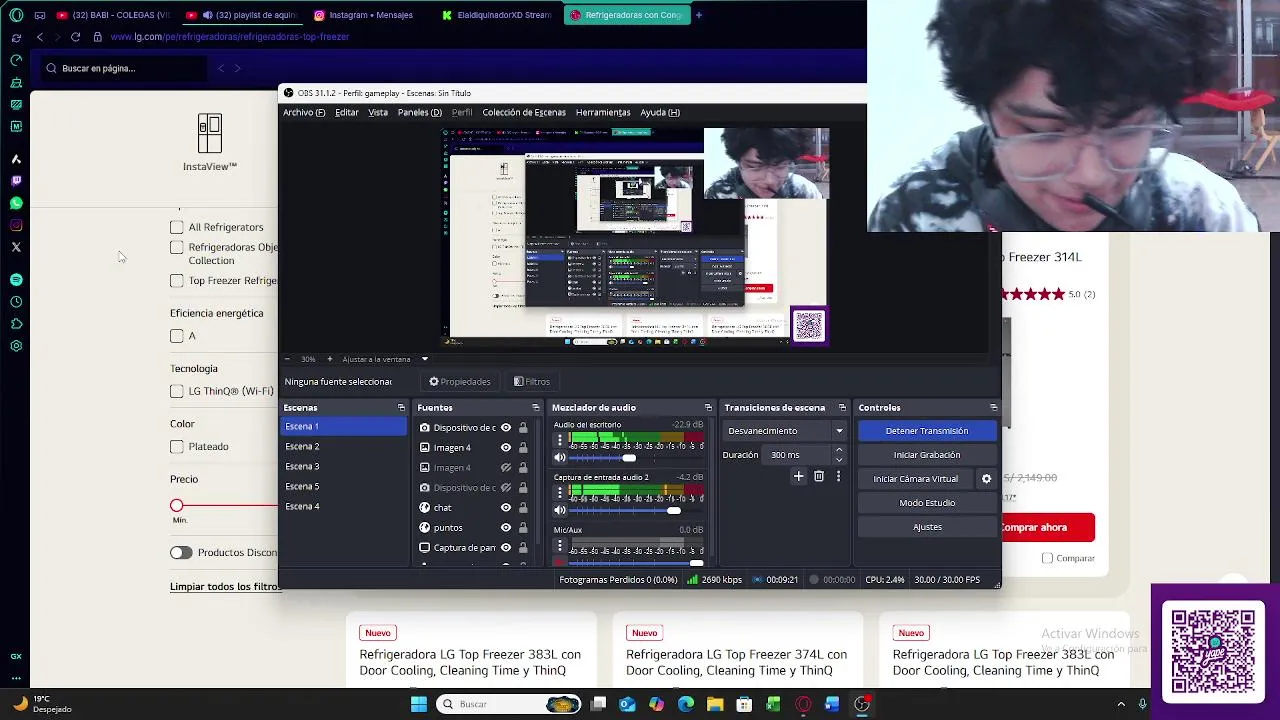Open OBS Archivo menu
This screenshot has width=1280, height=720.
point(304,112)
